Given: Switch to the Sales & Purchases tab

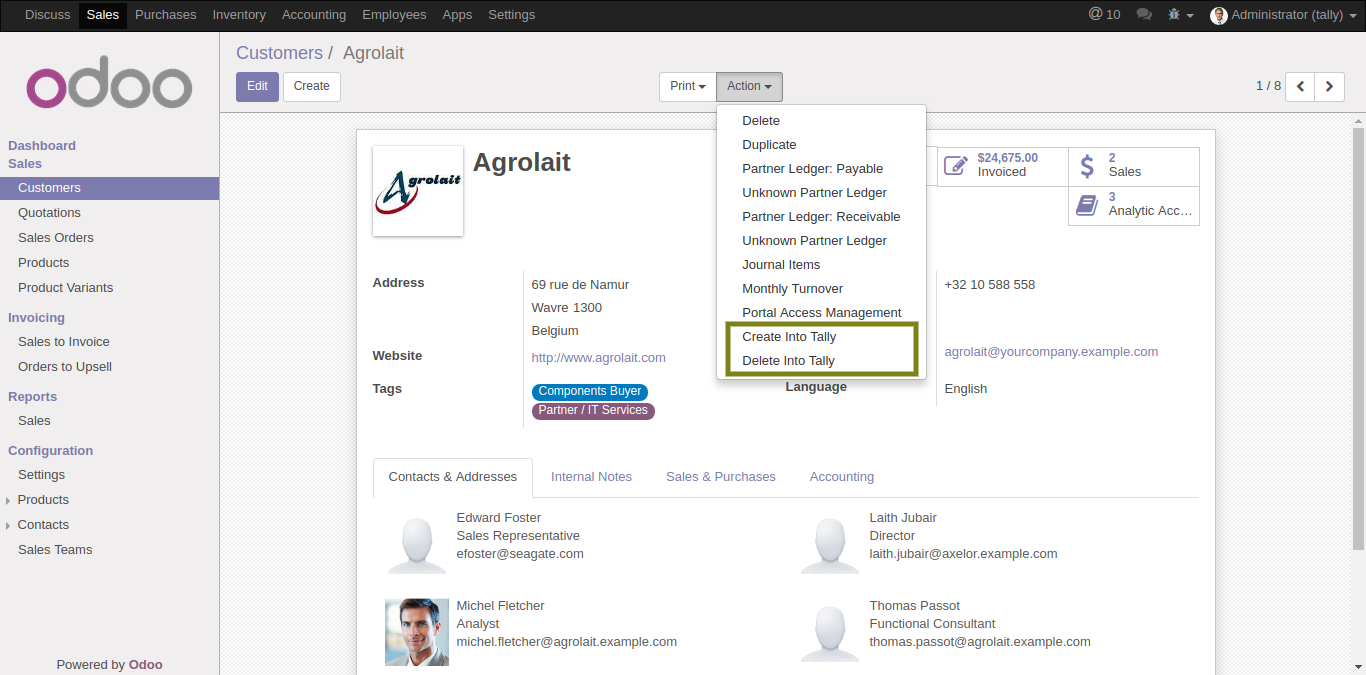Looking at the screenshot, I should click(721, 477).
